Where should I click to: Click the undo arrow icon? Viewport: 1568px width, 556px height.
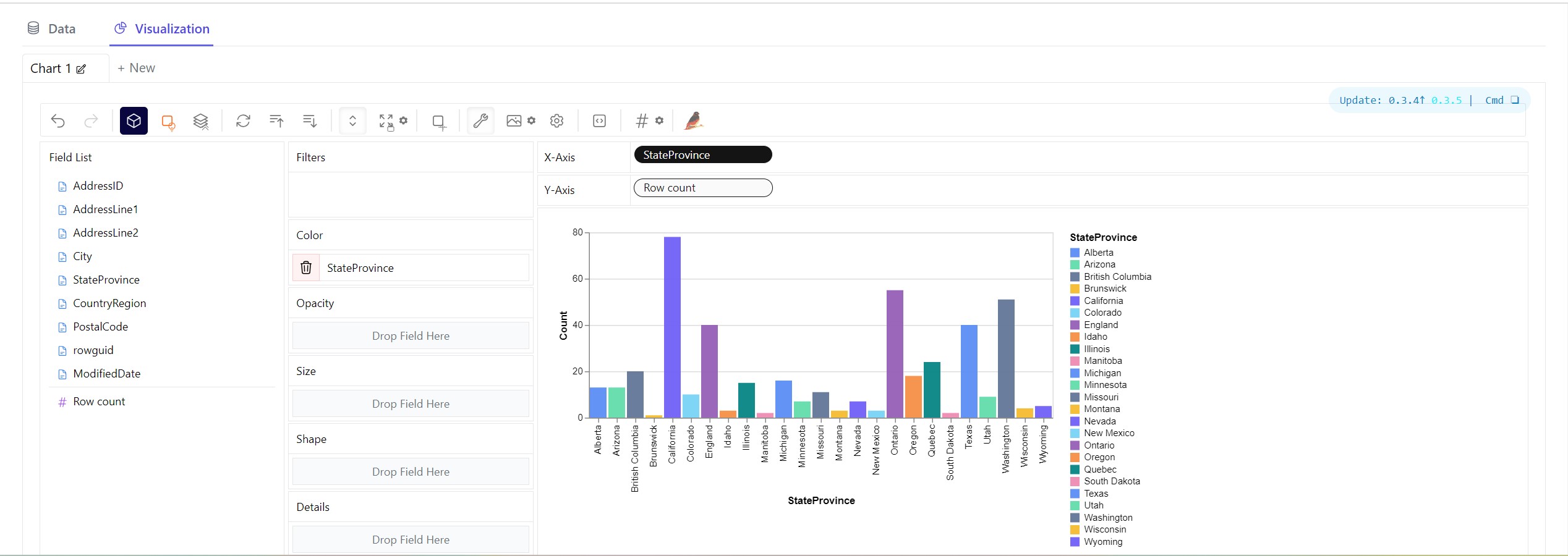(58, 121)
